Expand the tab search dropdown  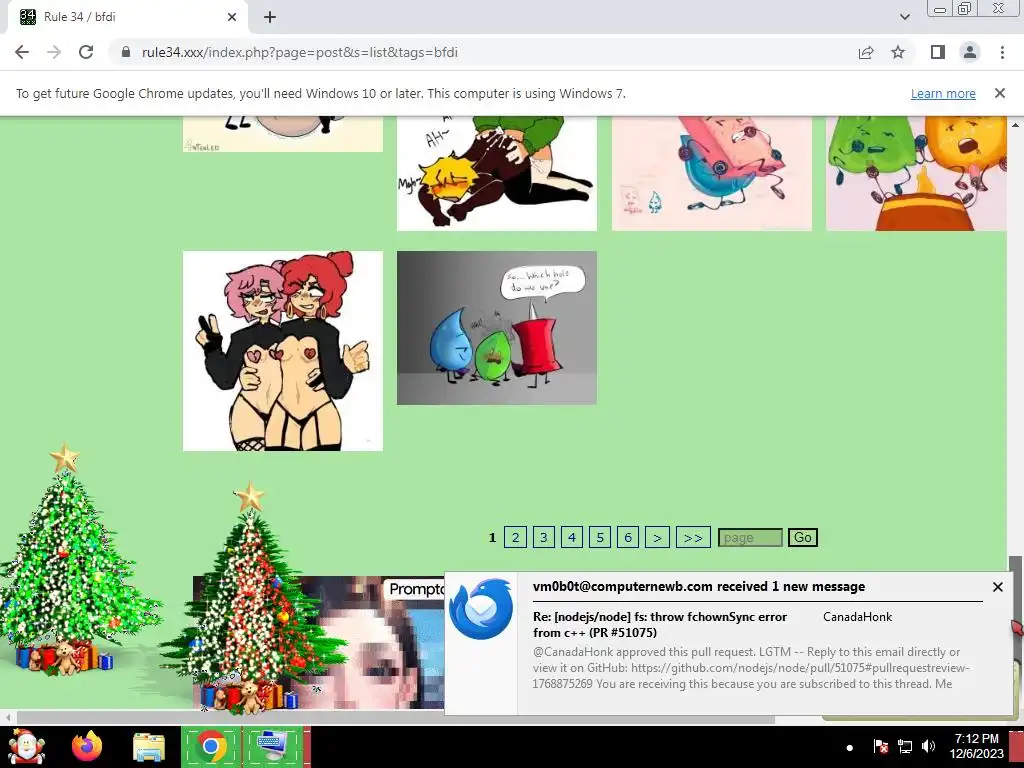pos(904,17)
